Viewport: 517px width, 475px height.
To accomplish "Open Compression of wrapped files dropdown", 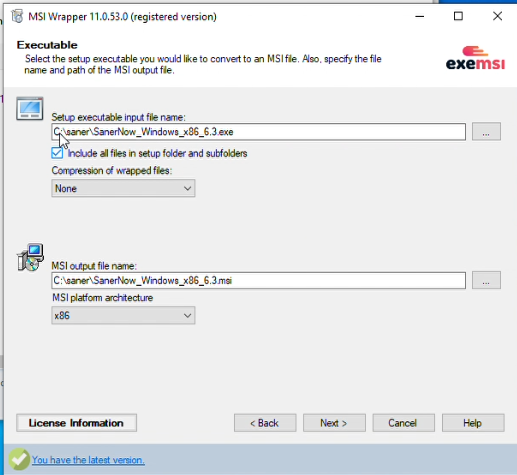I will tap(123, 188).
